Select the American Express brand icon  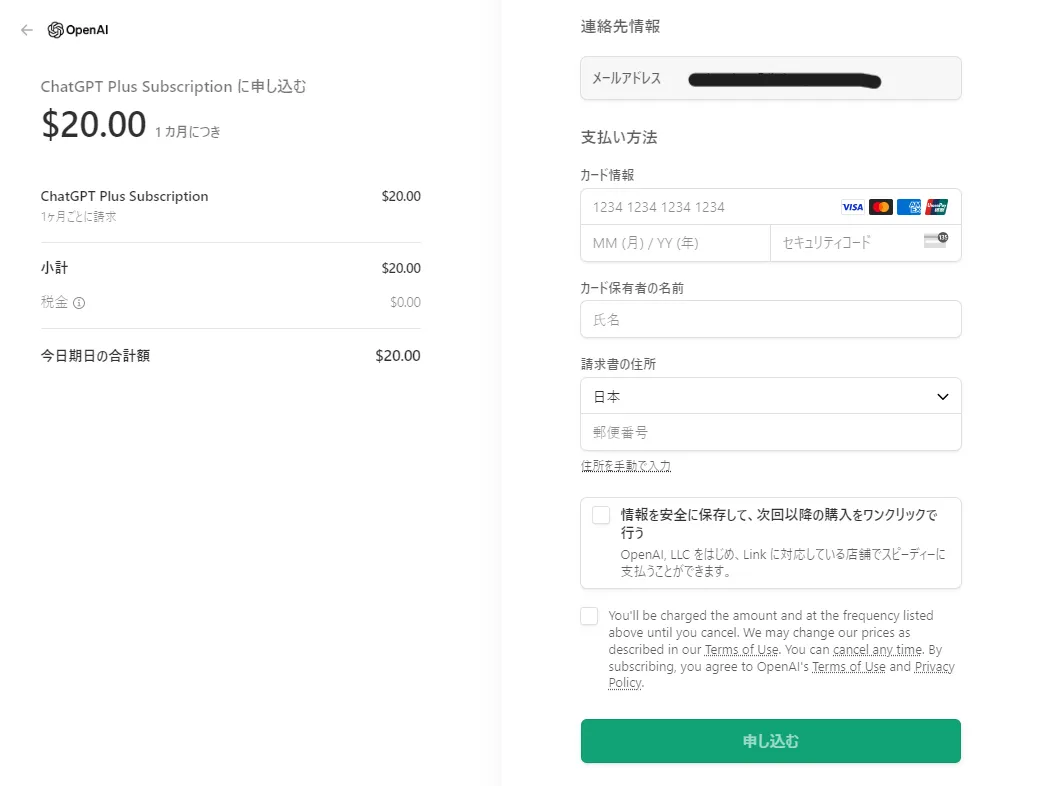coord(908,206)
